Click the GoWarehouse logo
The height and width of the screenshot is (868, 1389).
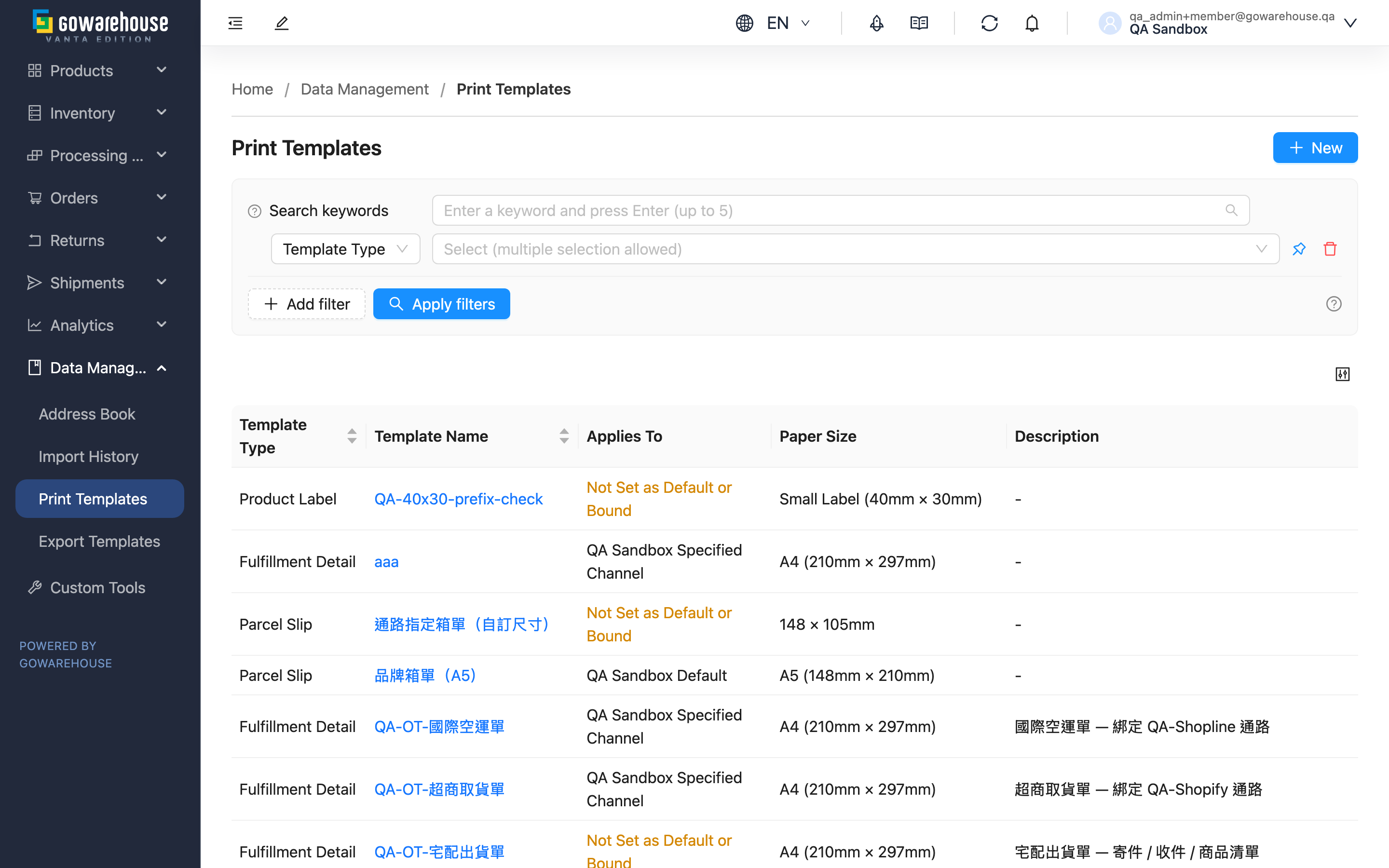(x=100, y=25)
